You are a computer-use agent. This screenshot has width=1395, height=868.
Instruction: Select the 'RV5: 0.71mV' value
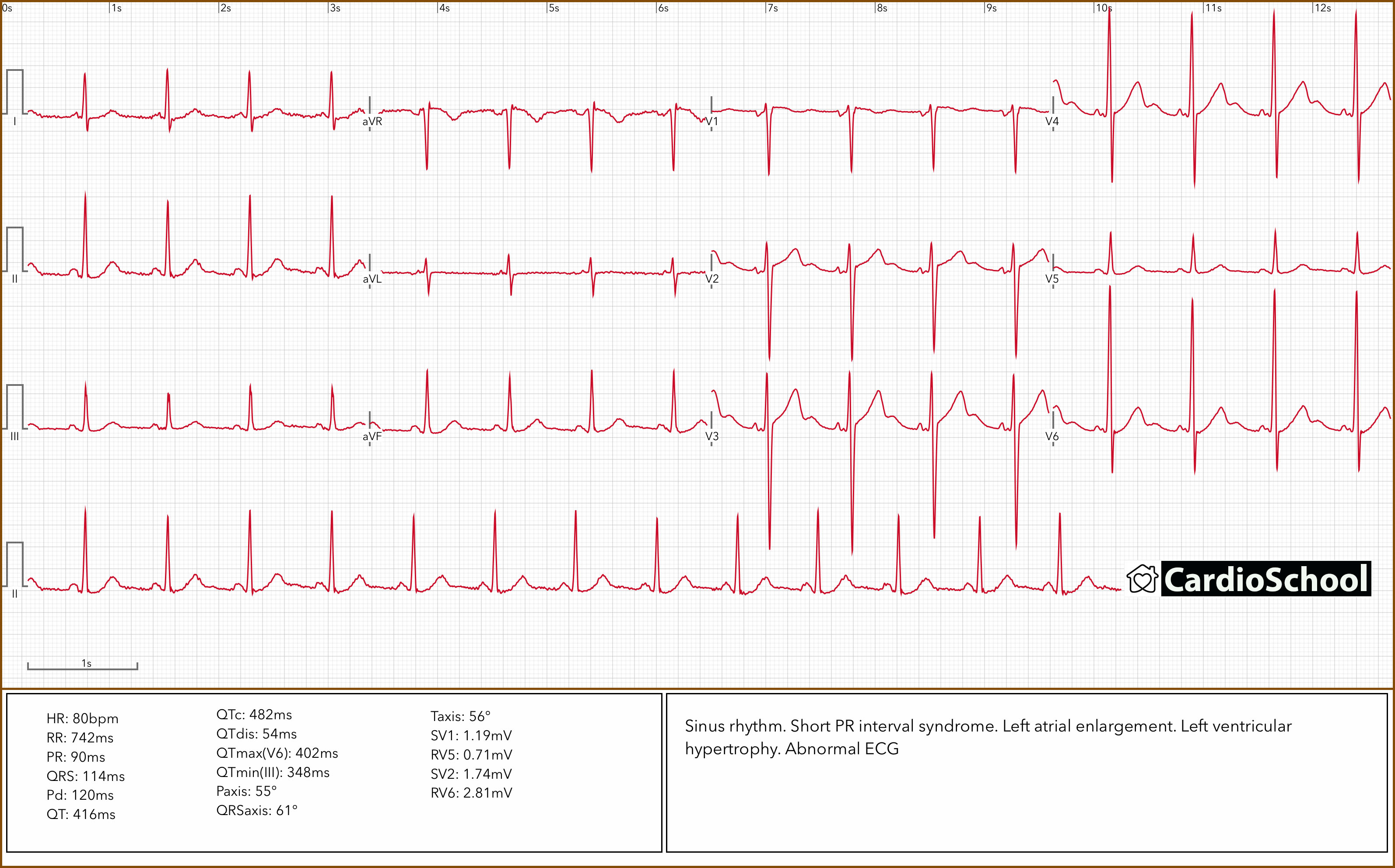471,755
